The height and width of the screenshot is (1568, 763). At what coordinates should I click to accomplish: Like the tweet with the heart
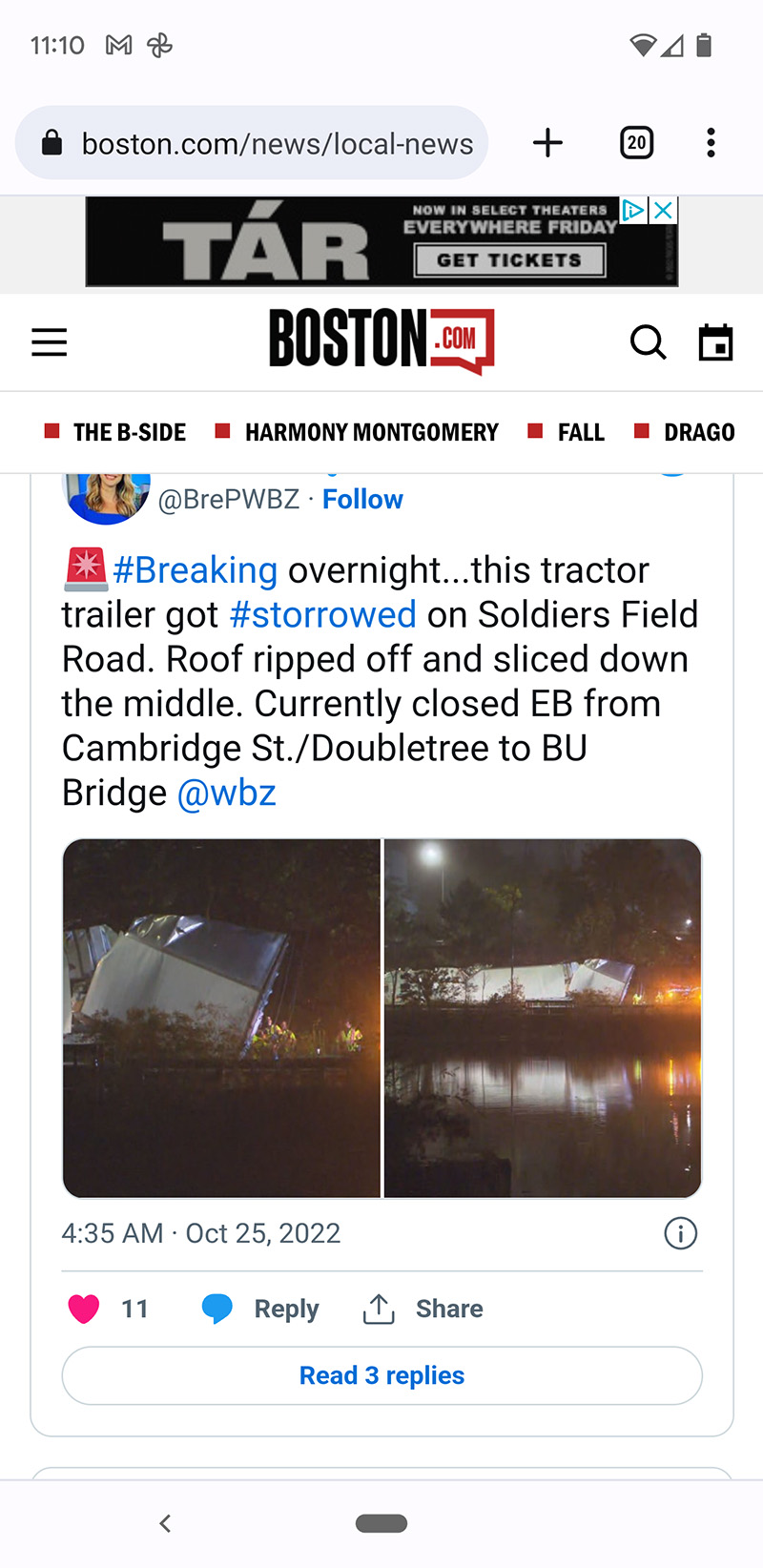(84, 1309)
